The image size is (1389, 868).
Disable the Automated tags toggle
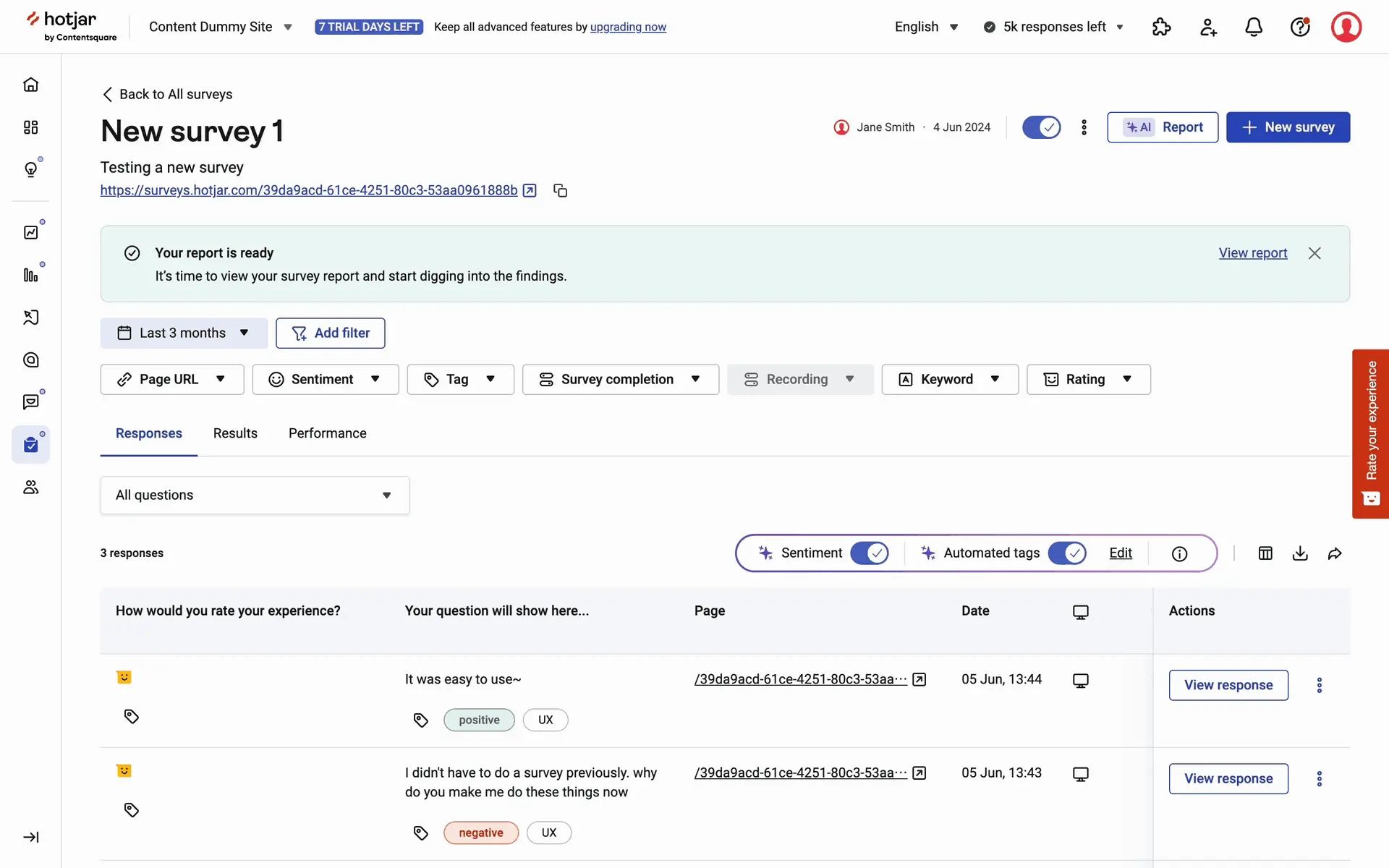tap(1066, 553)
